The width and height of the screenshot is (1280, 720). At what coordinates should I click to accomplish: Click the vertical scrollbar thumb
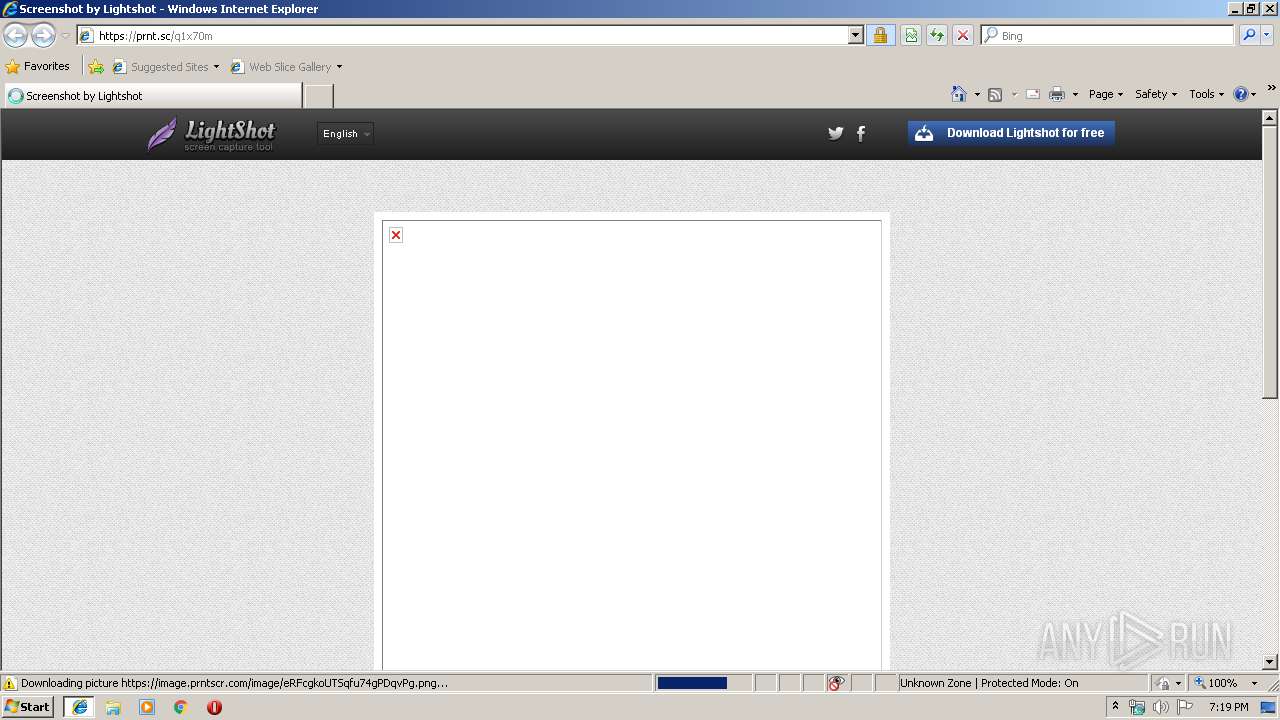pyautogui.click(x=1270, y=262)
